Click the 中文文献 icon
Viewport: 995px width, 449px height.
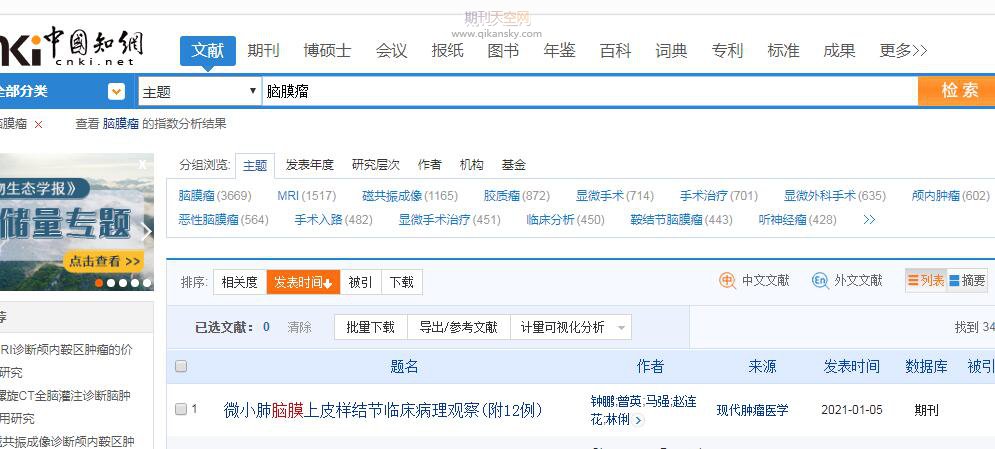[728, 281]
